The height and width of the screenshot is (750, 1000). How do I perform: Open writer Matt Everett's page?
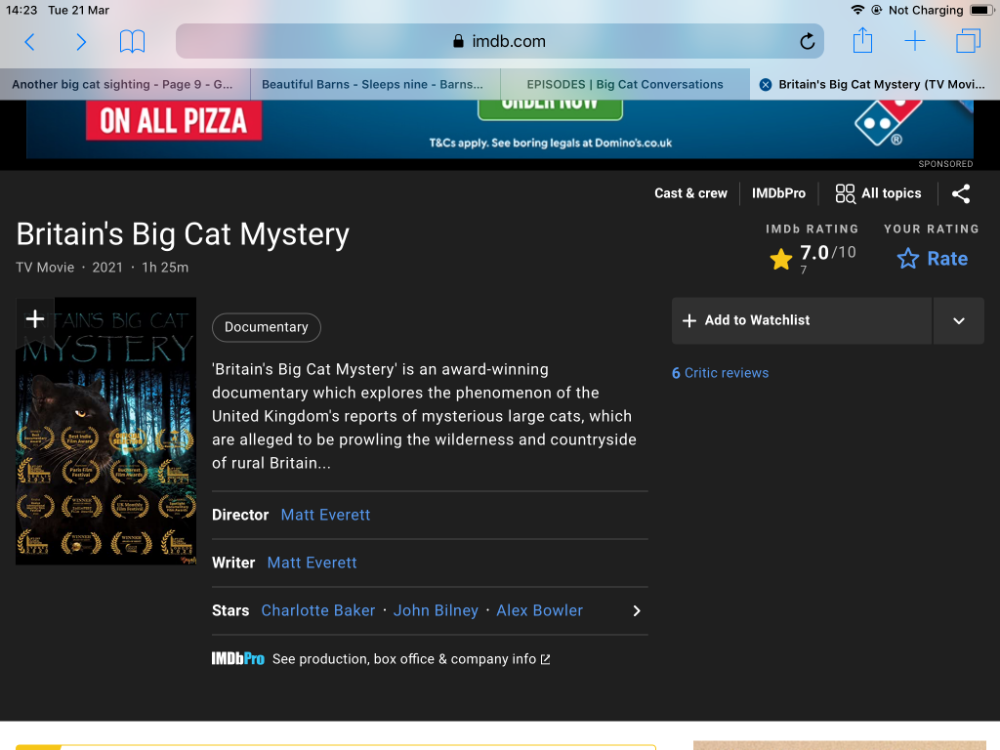312,562
